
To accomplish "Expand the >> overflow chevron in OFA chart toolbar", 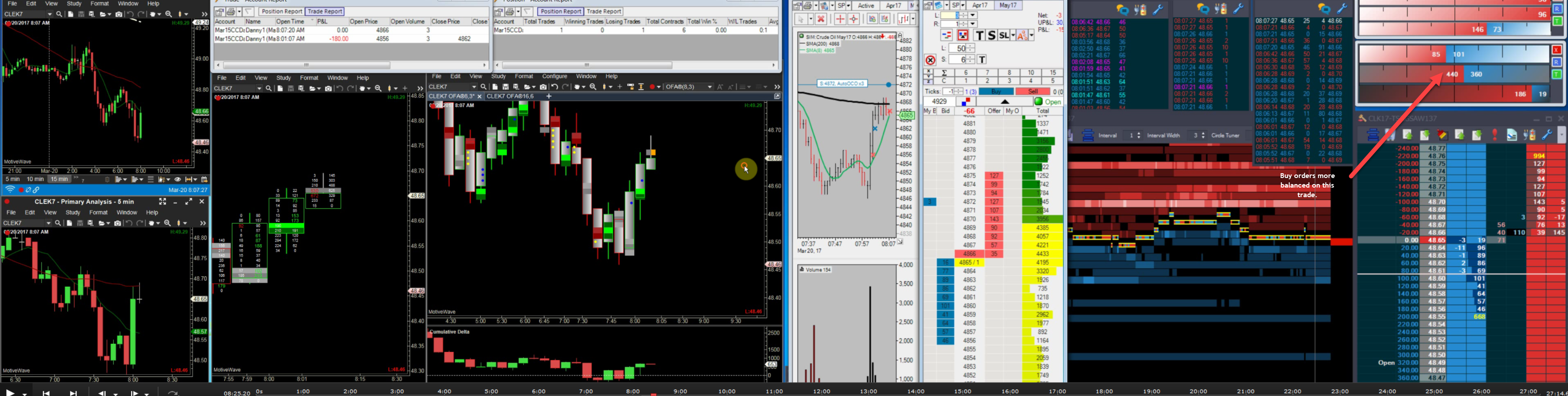I will (x=777, y=87).
